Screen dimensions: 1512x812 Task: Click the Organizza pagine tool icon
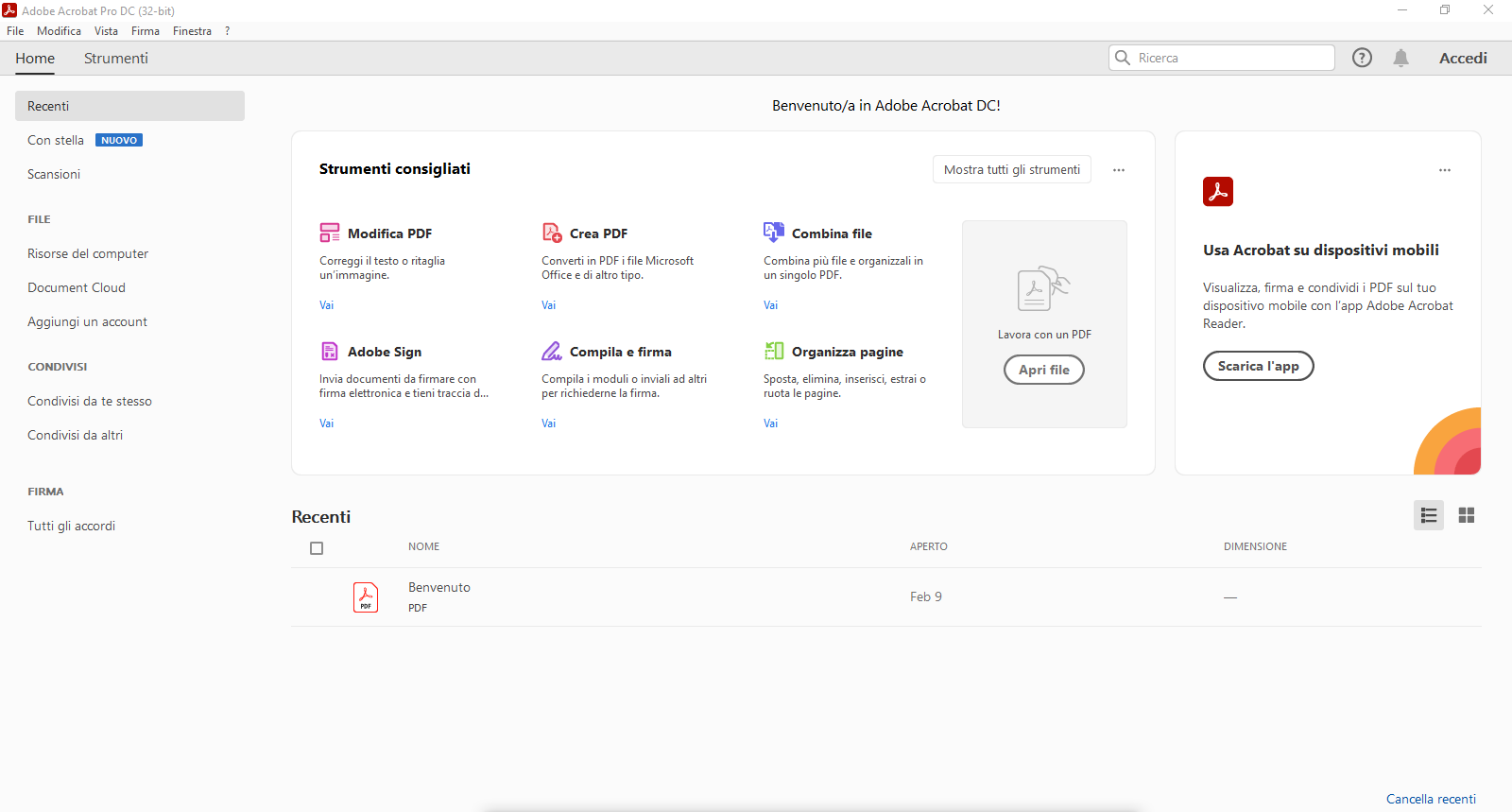774,351
